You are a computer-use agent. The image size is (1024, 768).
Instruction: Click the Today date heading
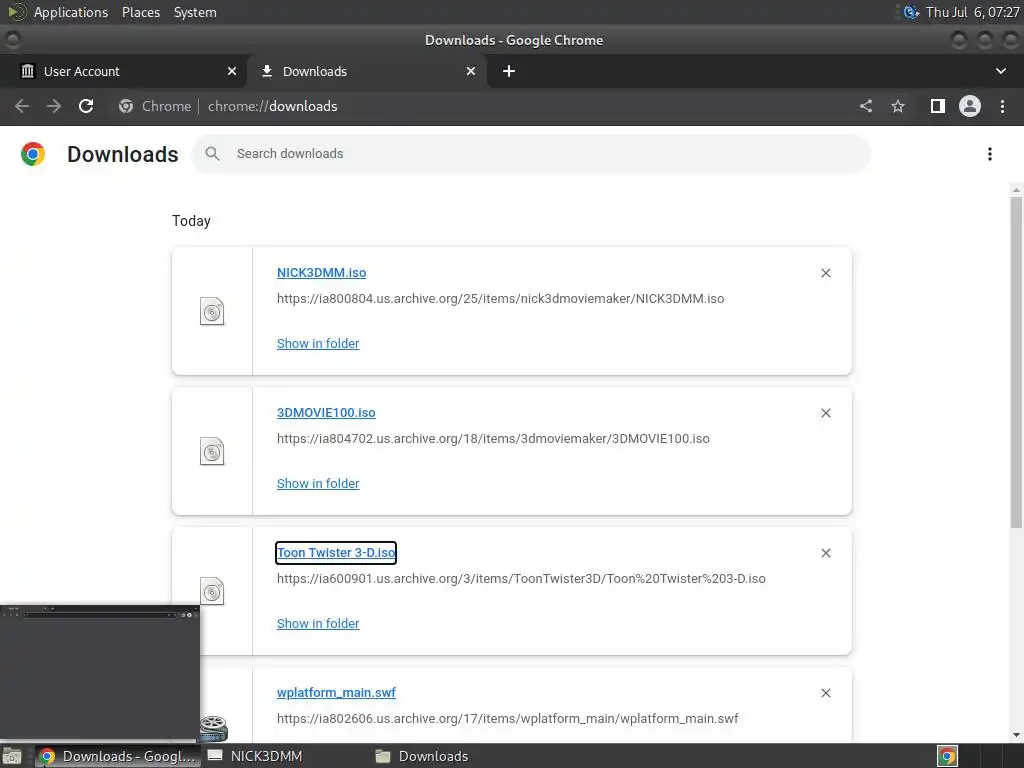[191, 221]
